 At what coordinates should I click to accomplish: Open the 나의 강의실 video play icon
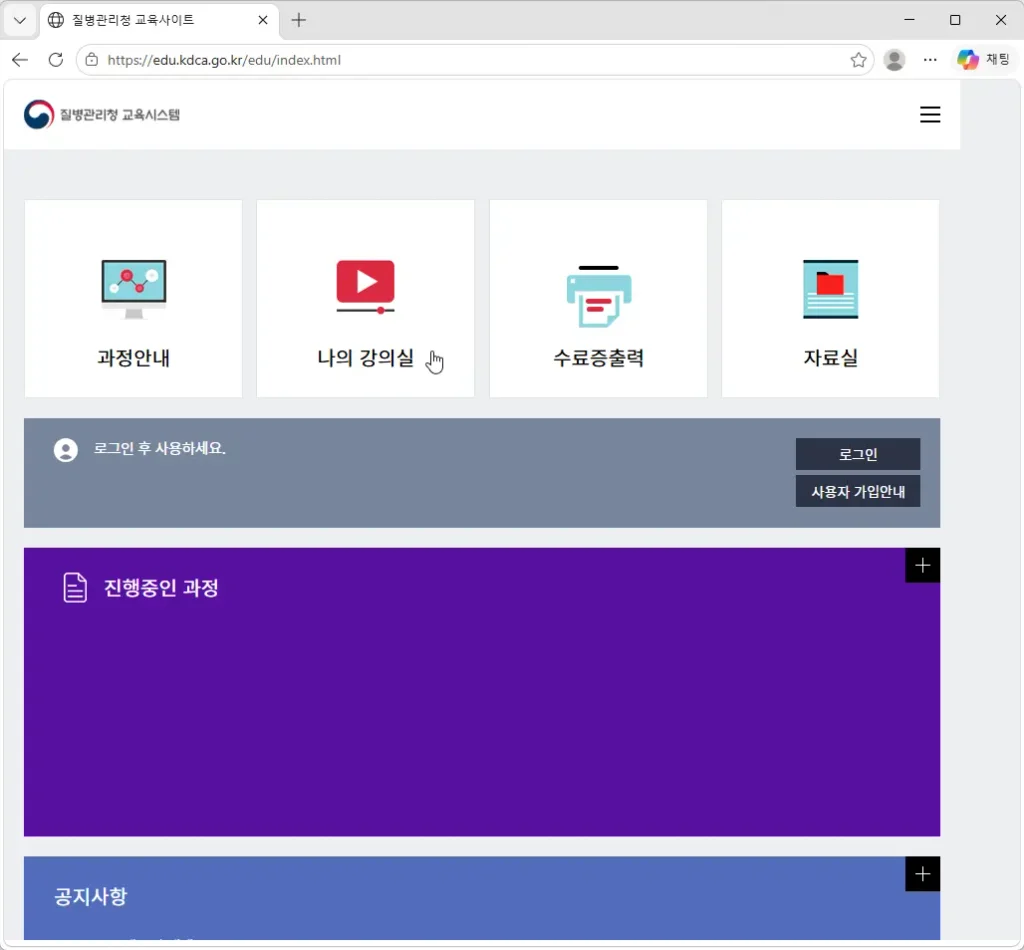coord(366,287)
